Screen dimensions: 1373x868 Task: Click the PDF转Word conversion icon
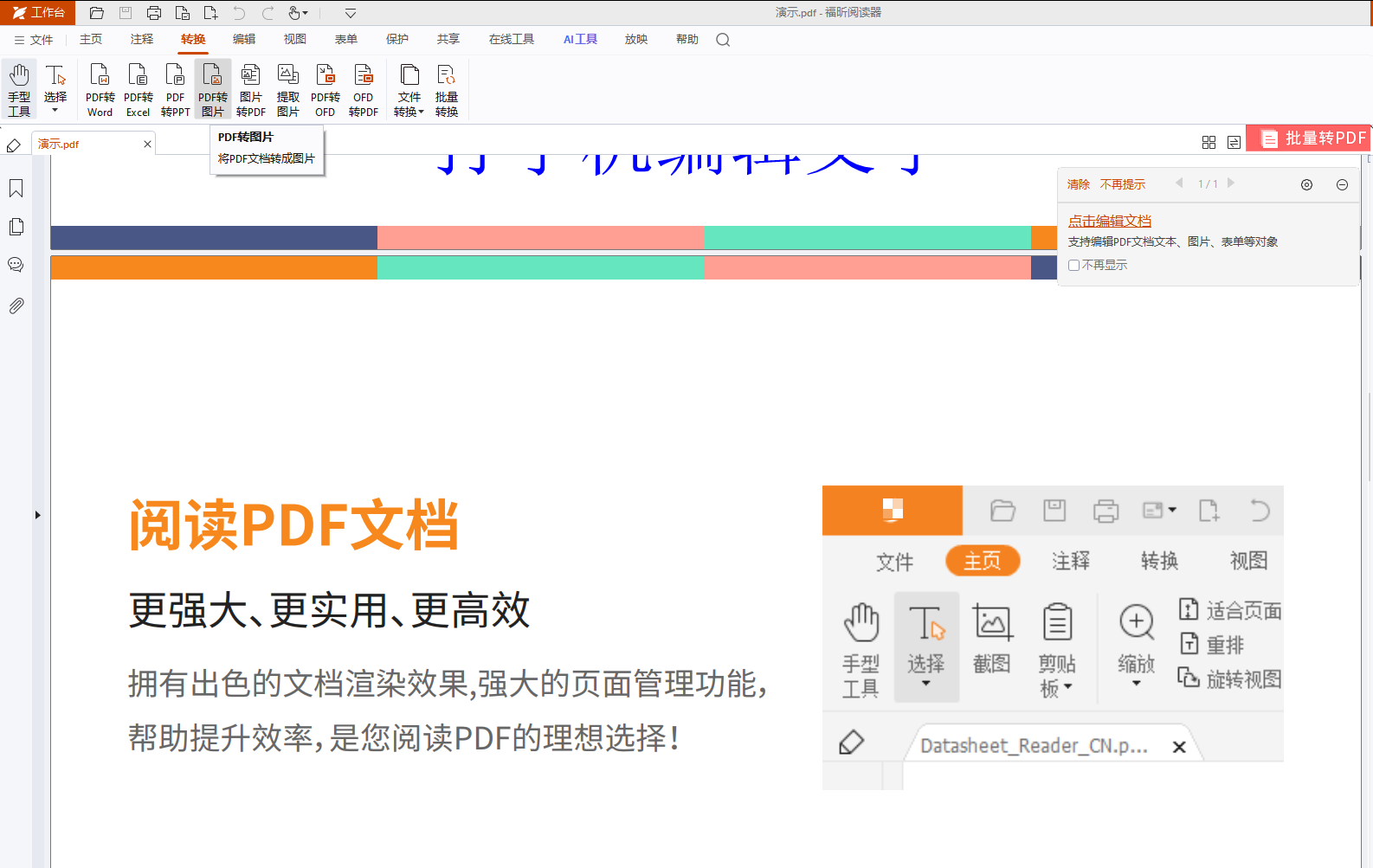coord(100,89)
